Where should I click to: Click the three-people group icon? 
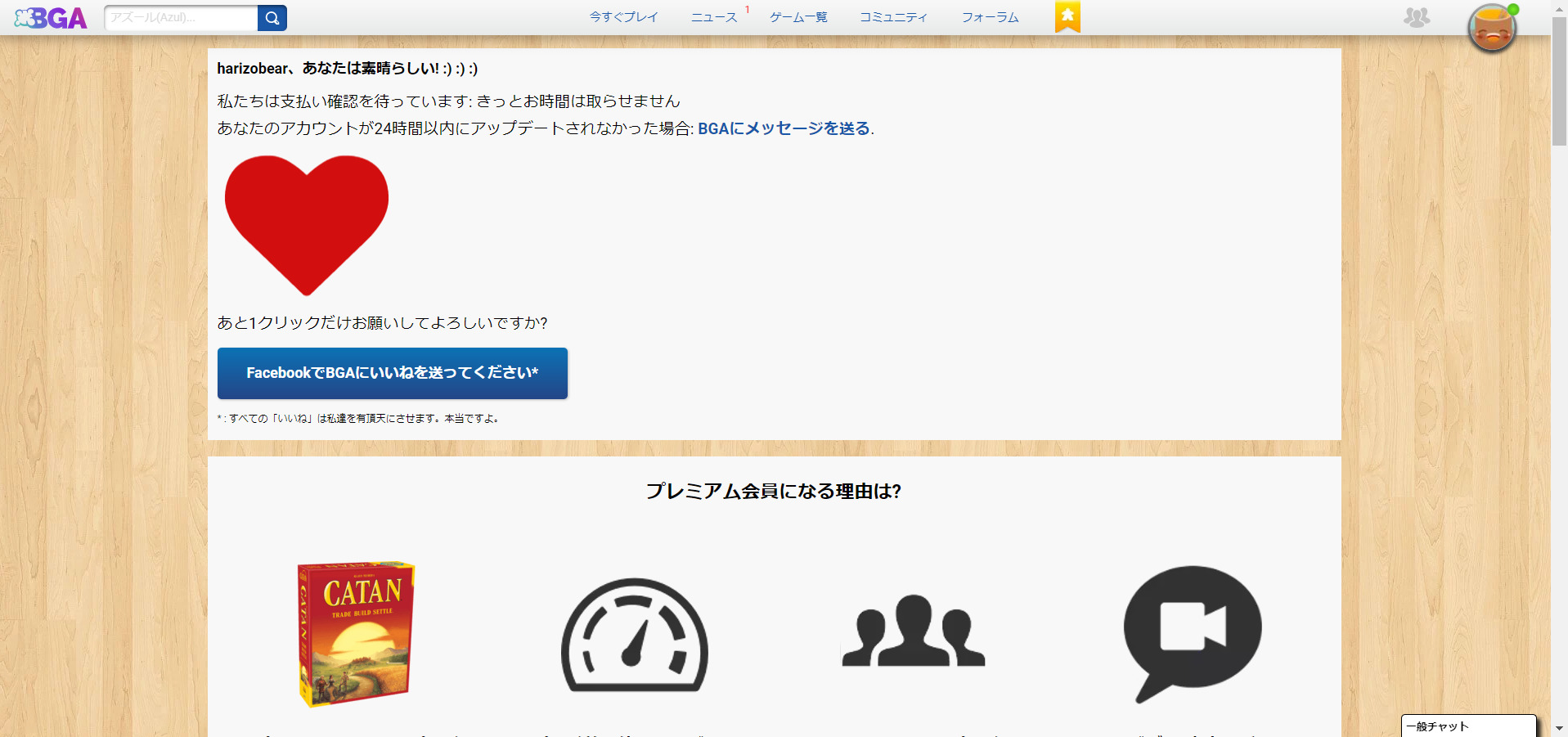913,631
